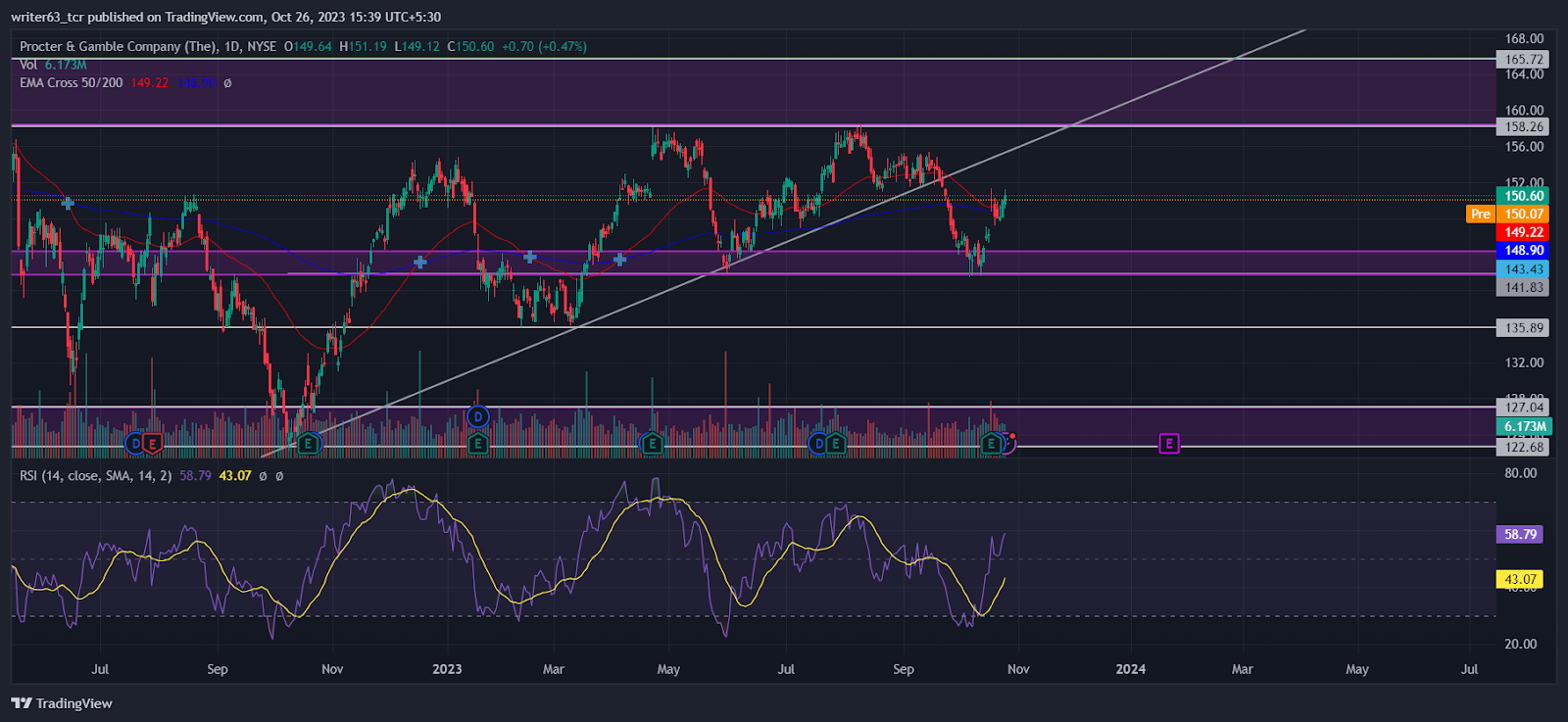Click the red earnings marker near July 2022
The image size is (1568, 722).
point(153,444)
